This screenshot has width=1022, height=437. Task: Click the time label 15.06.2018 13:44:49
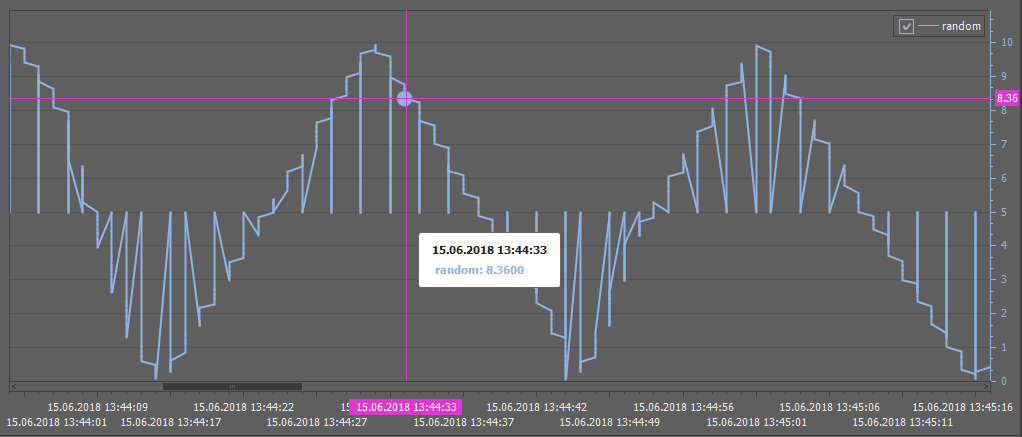coord(609,421)
